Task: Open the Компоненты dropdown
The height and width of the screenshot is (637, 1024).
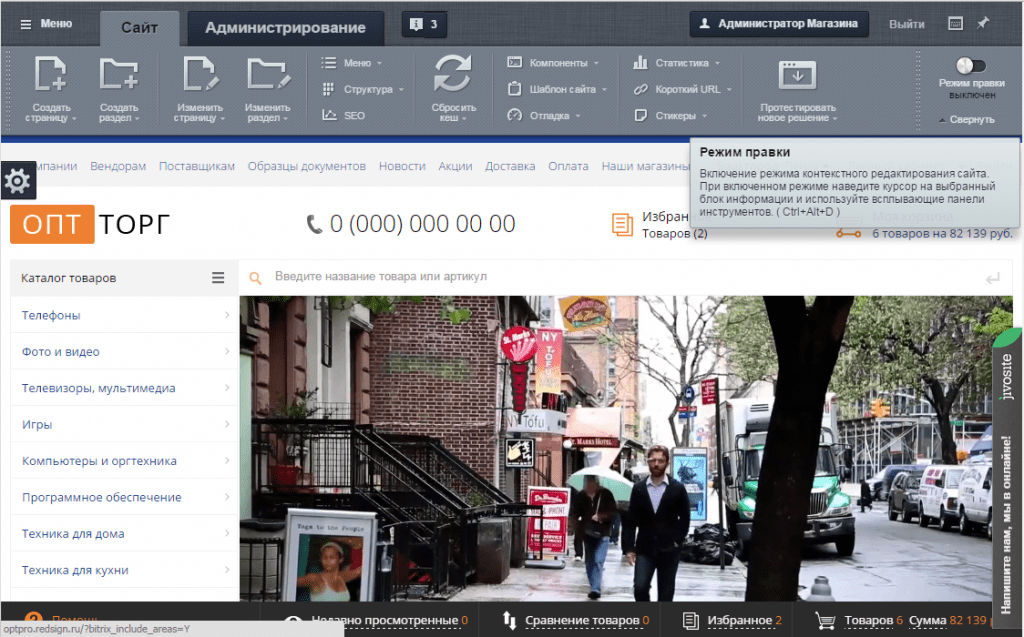Action: coord(553,63)
